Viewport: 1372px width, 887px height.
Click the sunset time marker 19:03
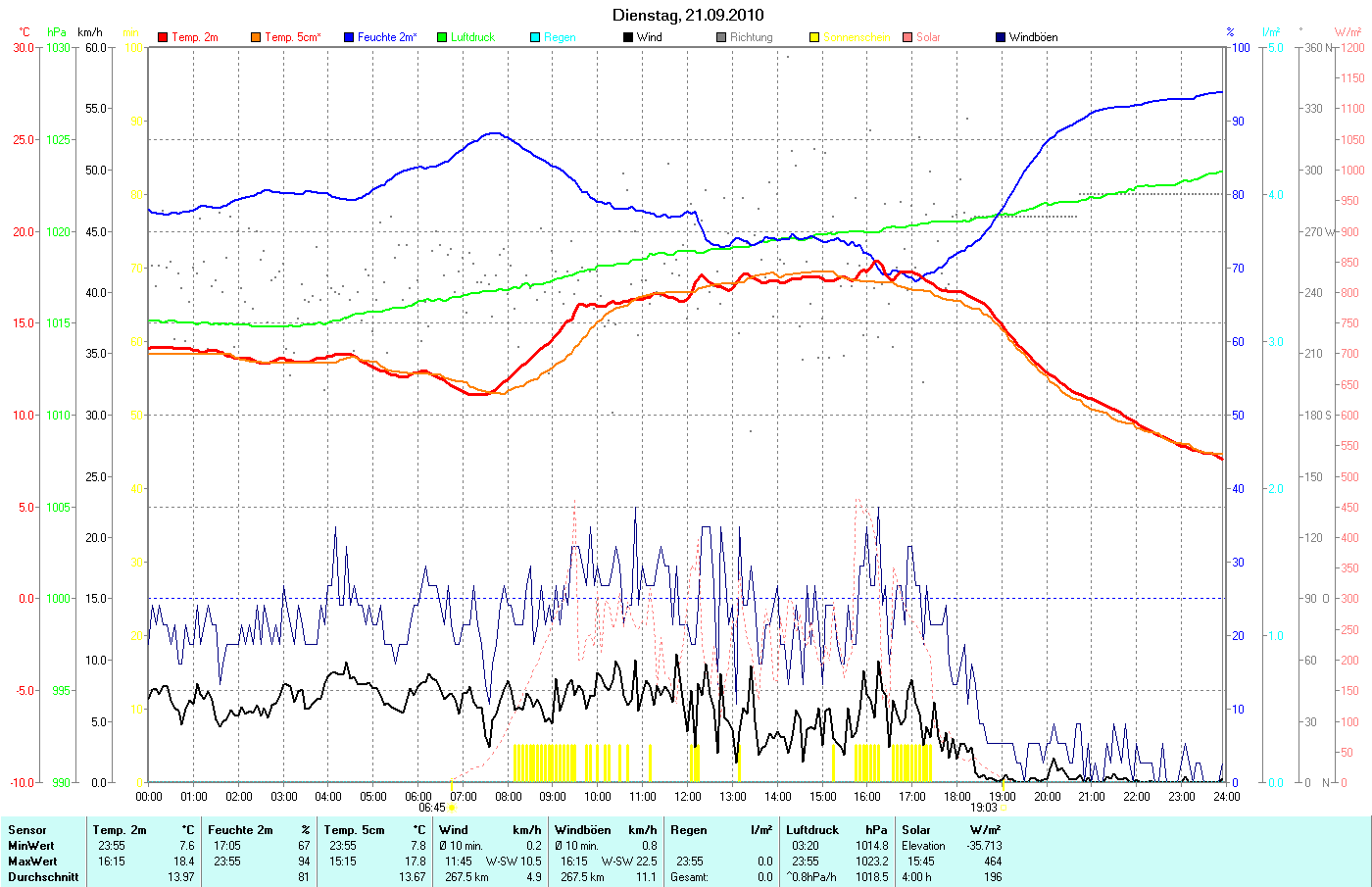pyautogui.click(x=984, y=808)
